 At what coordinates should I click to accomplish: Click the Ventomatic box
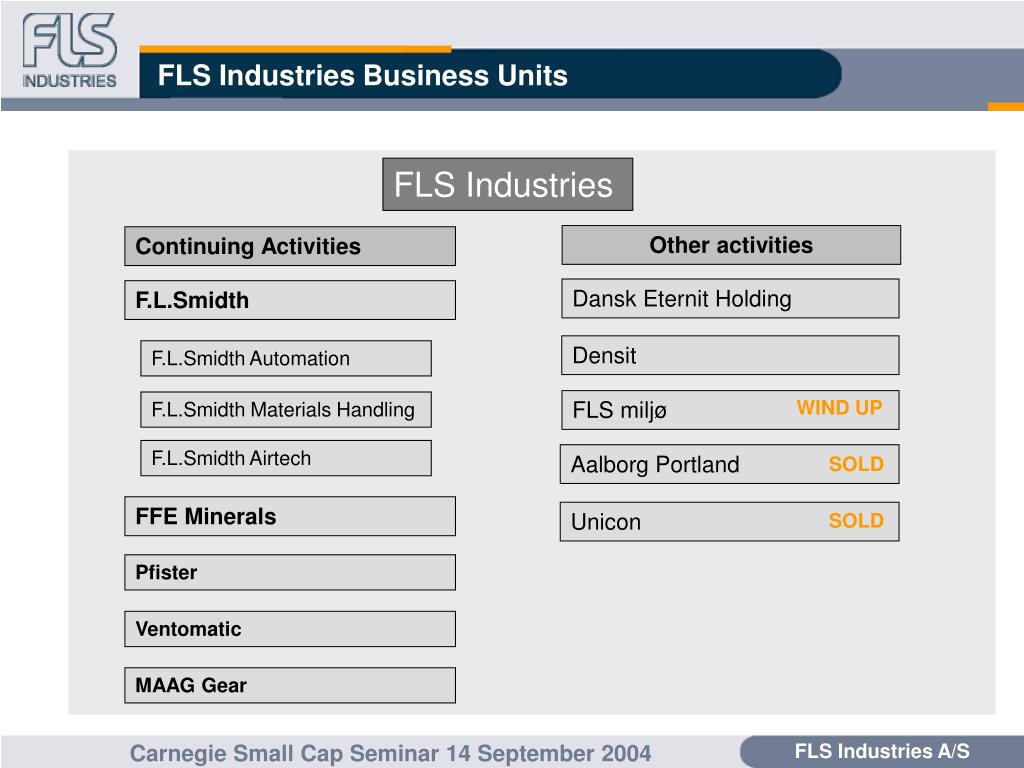pyautogui.click(x=290, y=629)
